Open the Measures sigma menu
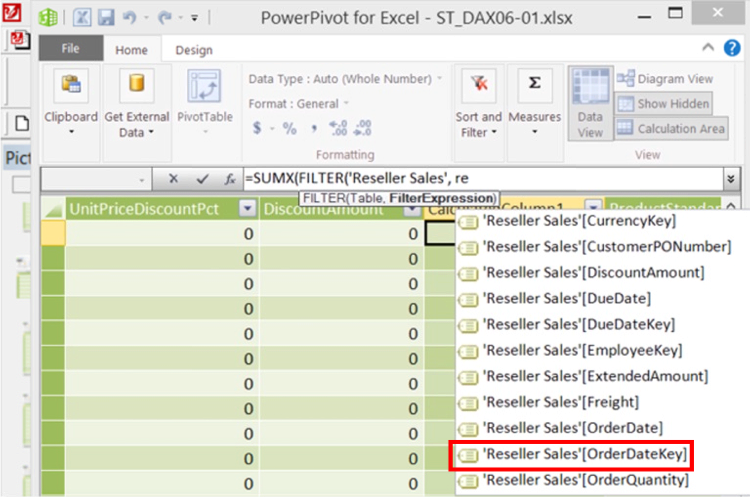Screen dimensions: 750x497 tap(534, 103)
